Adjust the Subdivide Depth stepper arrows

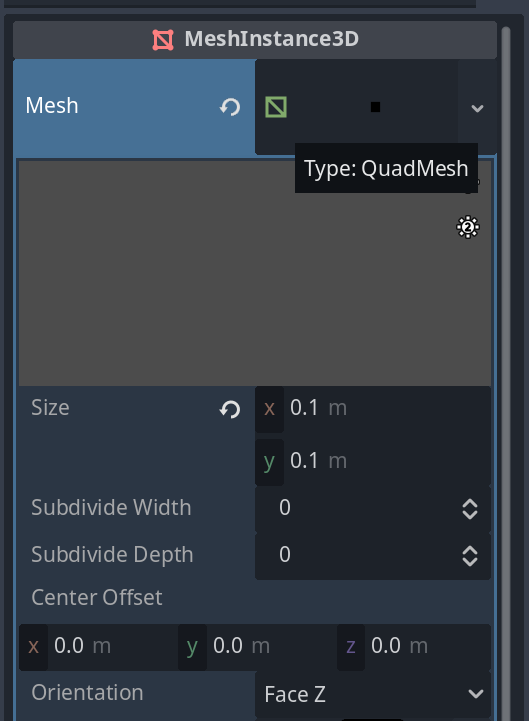[x=470, y=556]
